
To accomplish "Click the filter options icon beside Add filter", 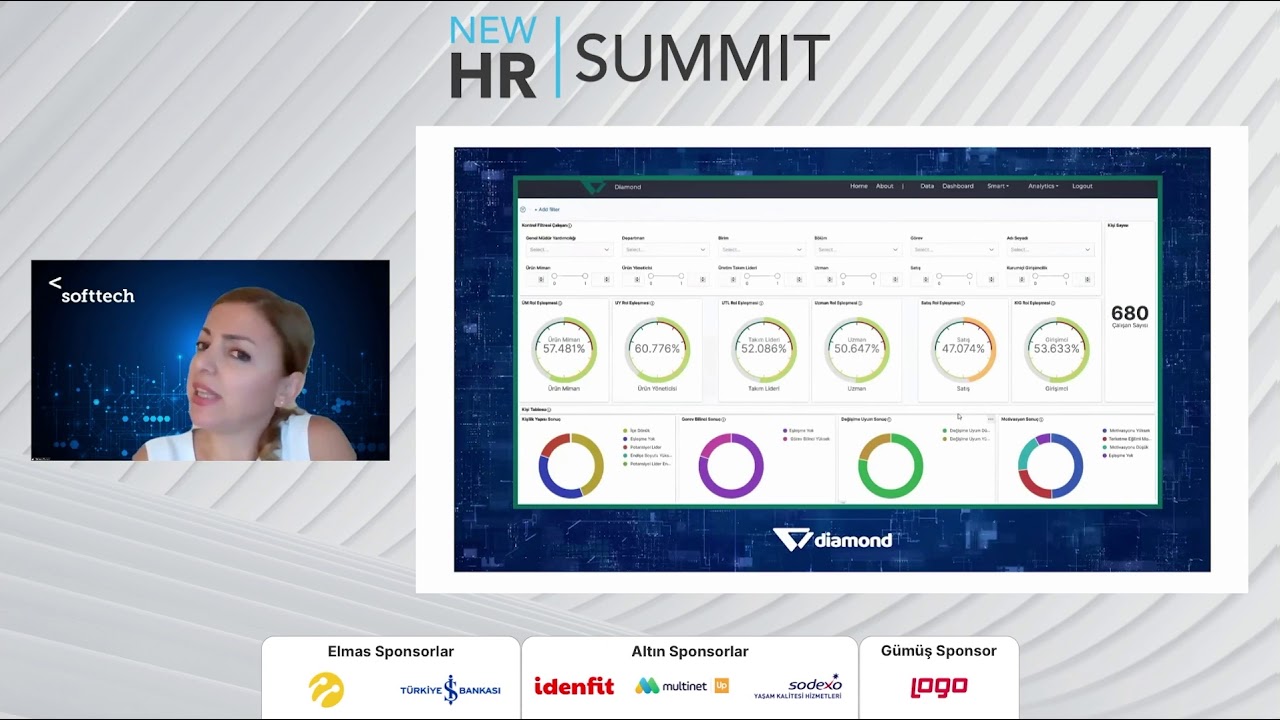I will click(523, 210).
